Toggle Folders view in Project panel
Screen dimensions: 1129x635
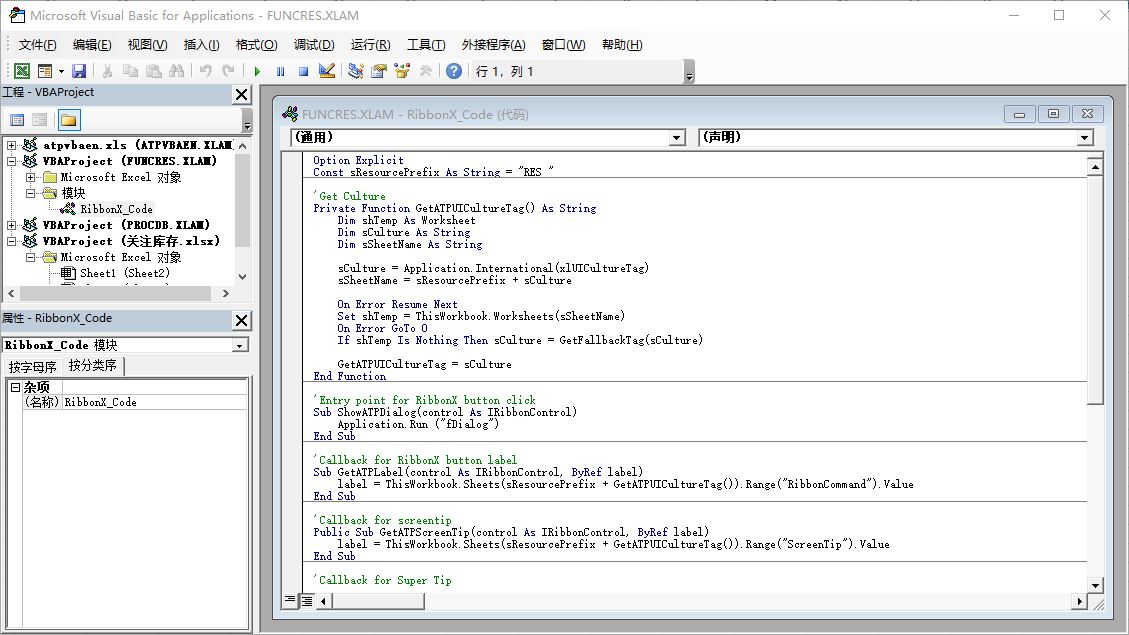pos(68,120)
